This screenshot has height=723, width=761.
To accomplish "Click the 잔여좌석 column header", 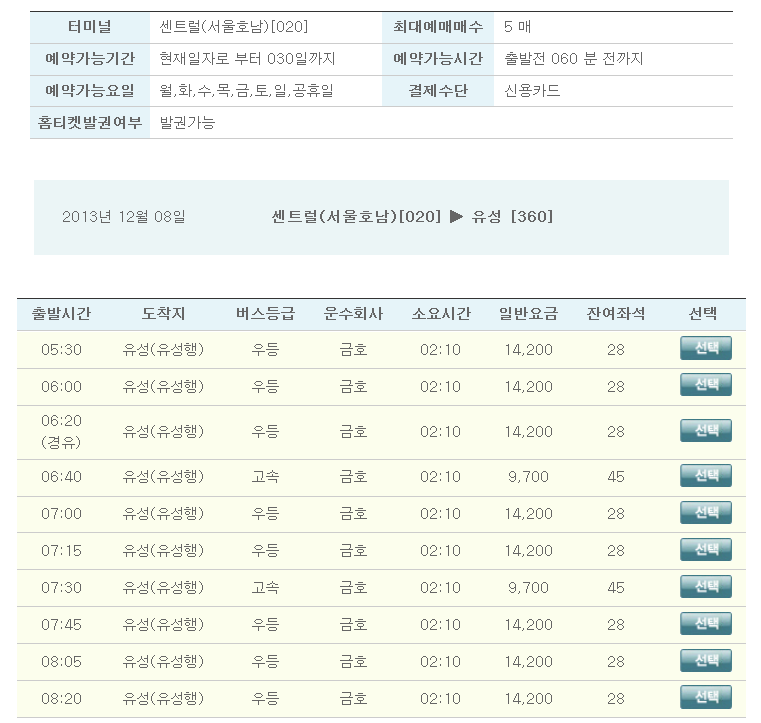I will point(616,314).
